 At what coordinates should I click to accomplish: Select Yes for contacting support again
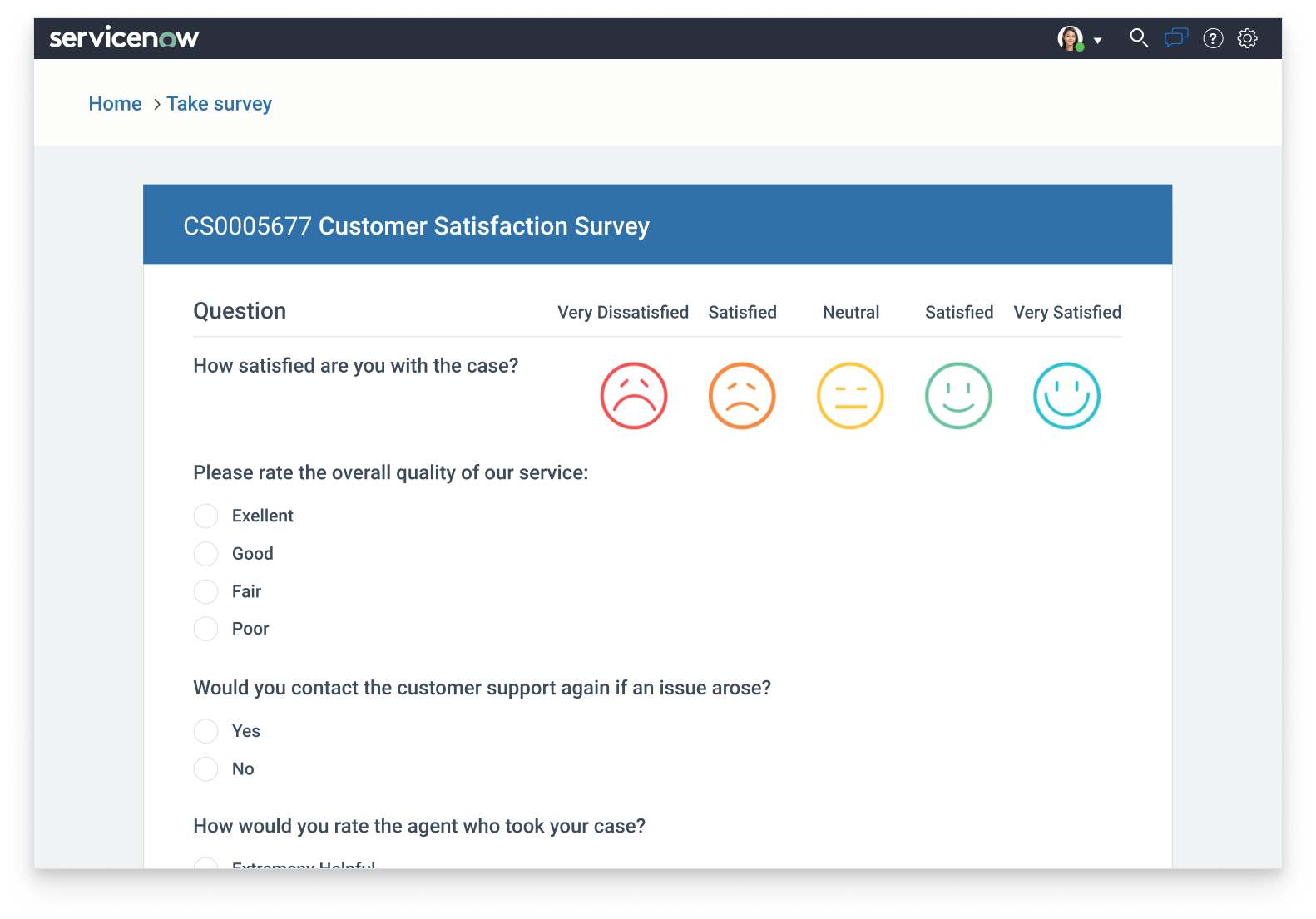205,731
